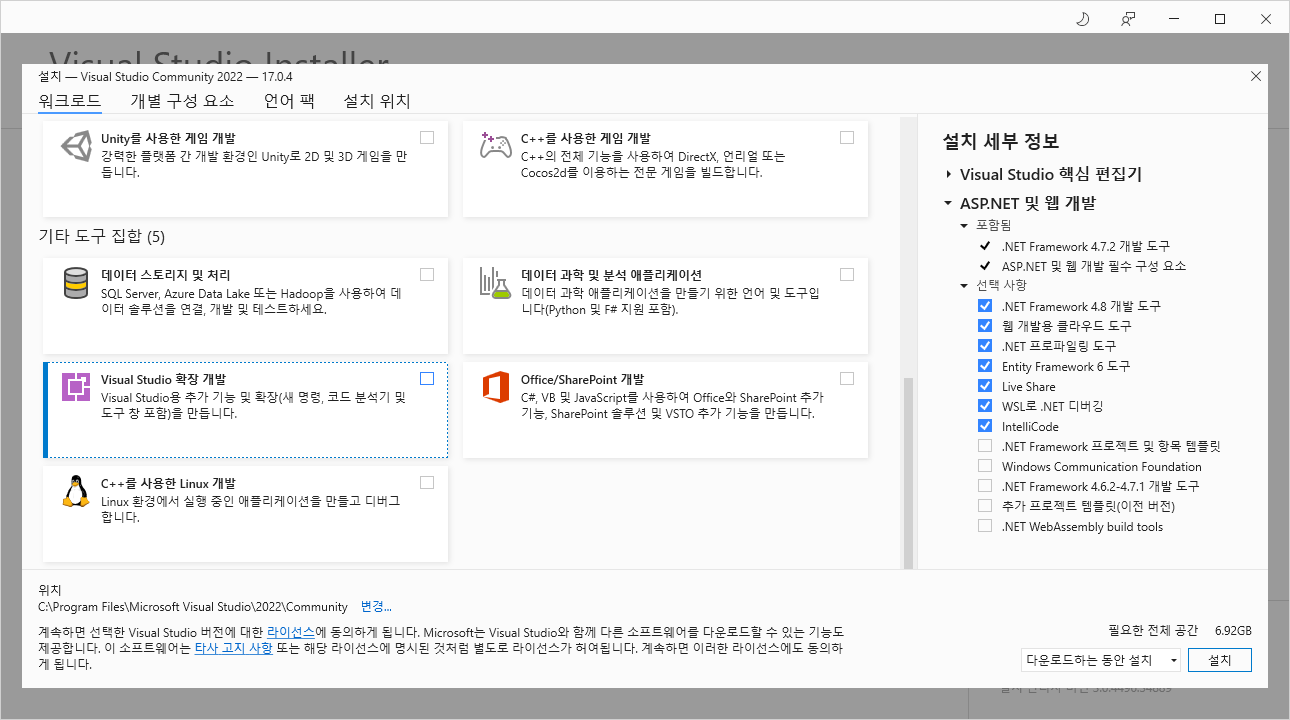The image size is (1290, 720).
Task: Check .NET WebAssembly build tools
Action: tap(985, 526)
